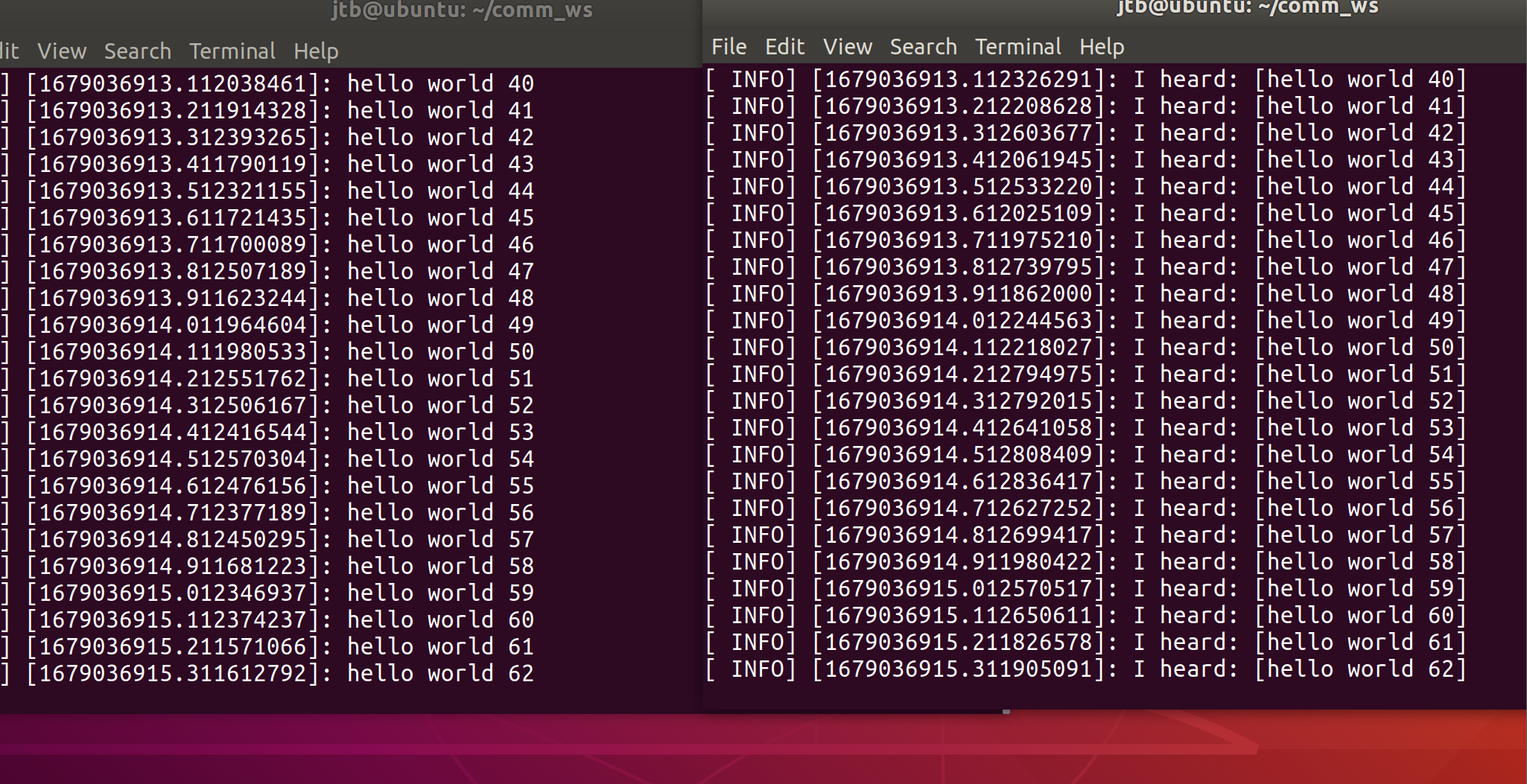
Task: Click 'hello world 52' in left terminal
Action: (x=440, y=405)
